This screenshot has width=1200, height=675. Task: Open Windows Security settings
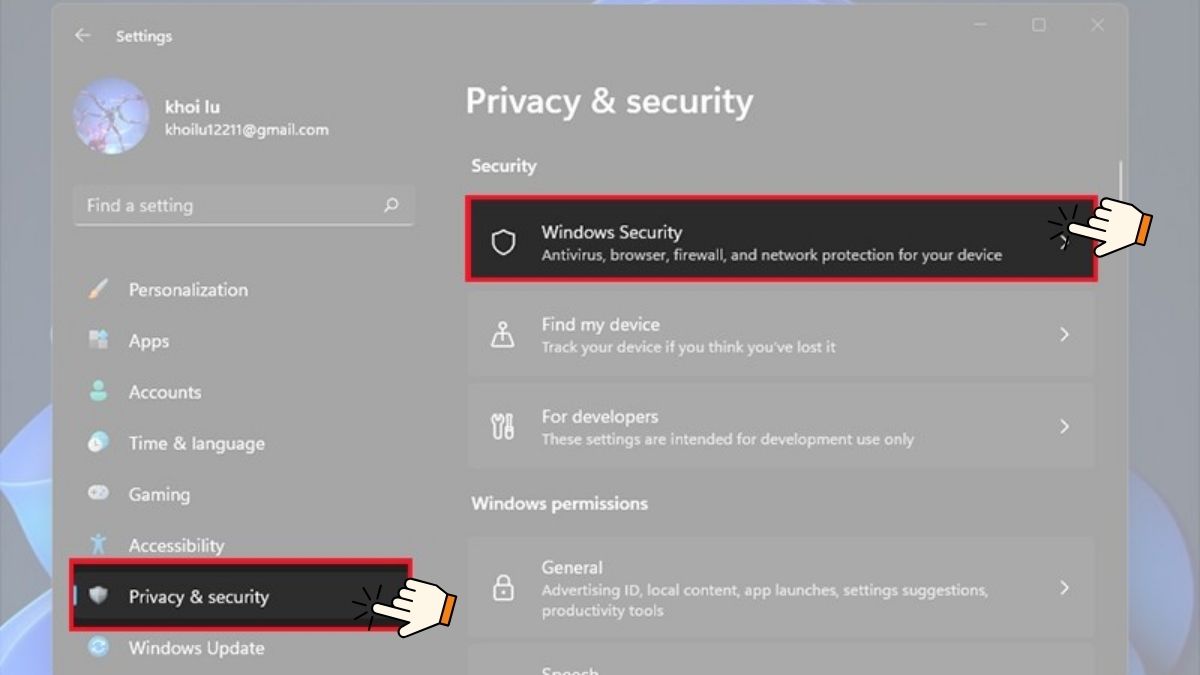(780, 240)
